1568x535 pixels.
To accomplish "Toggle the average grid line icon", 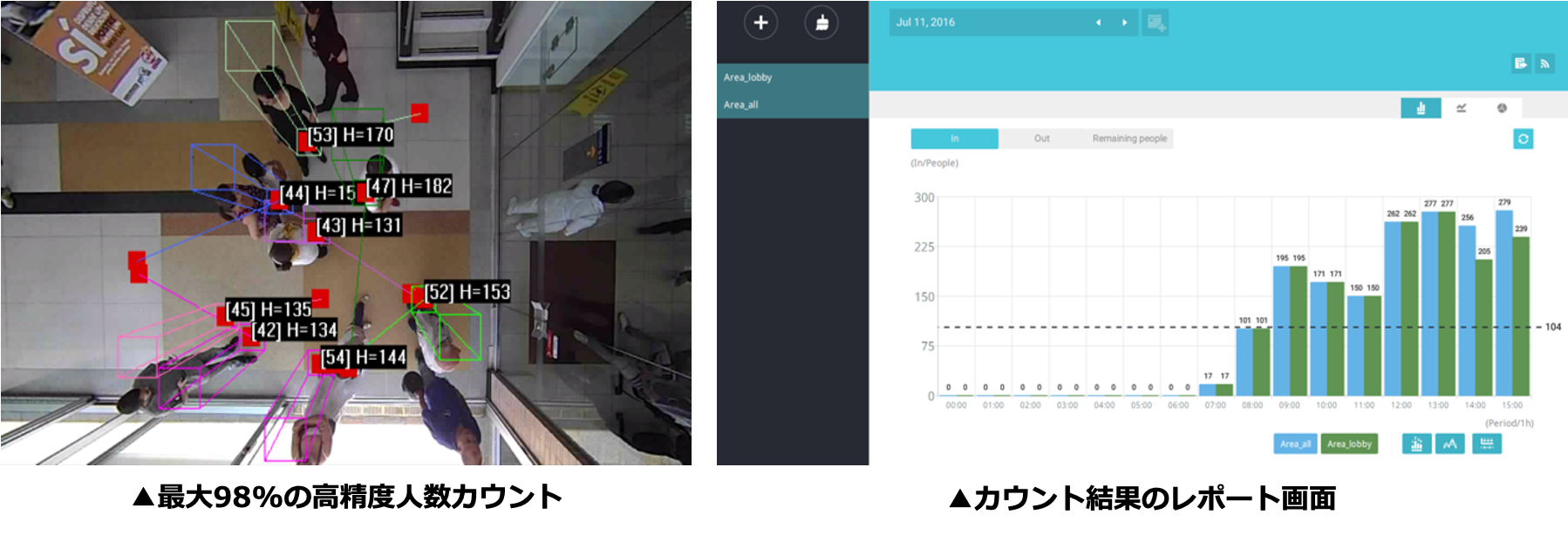I will click(1487, 444).
